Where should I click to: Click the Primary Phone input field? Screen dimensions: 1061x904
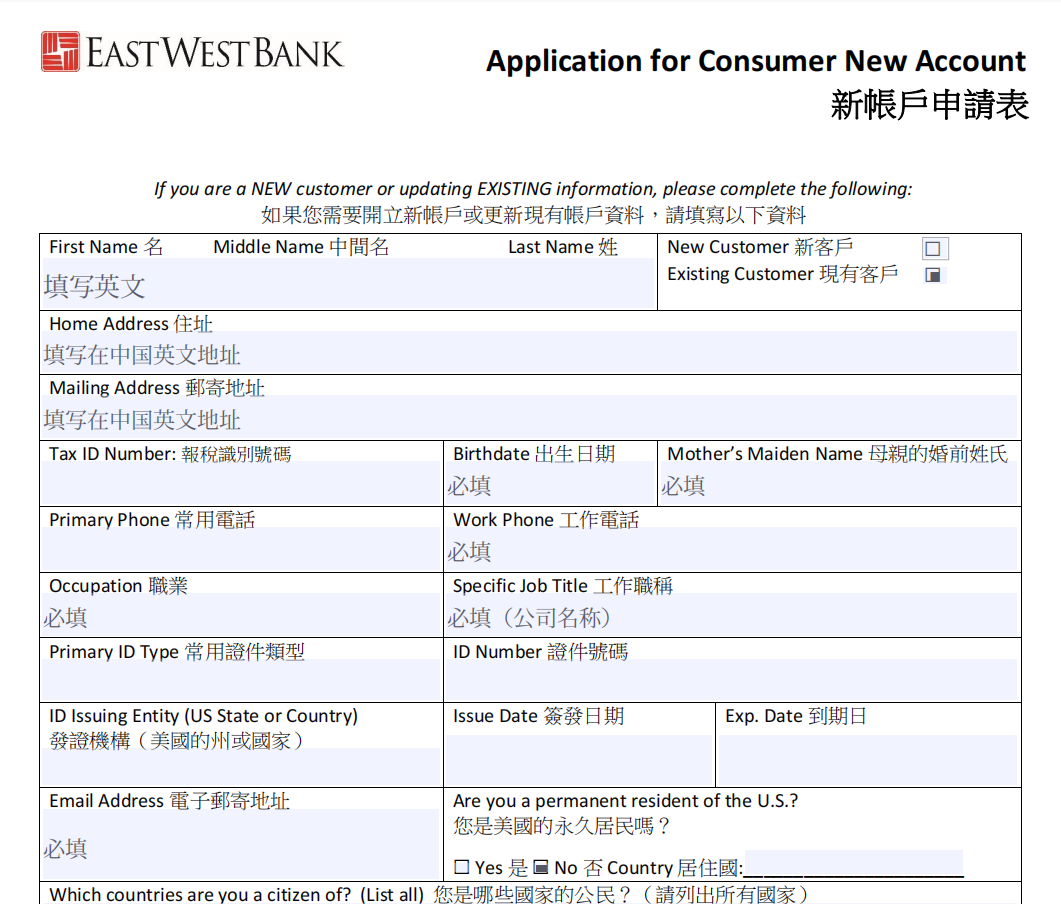pos(242,549)
